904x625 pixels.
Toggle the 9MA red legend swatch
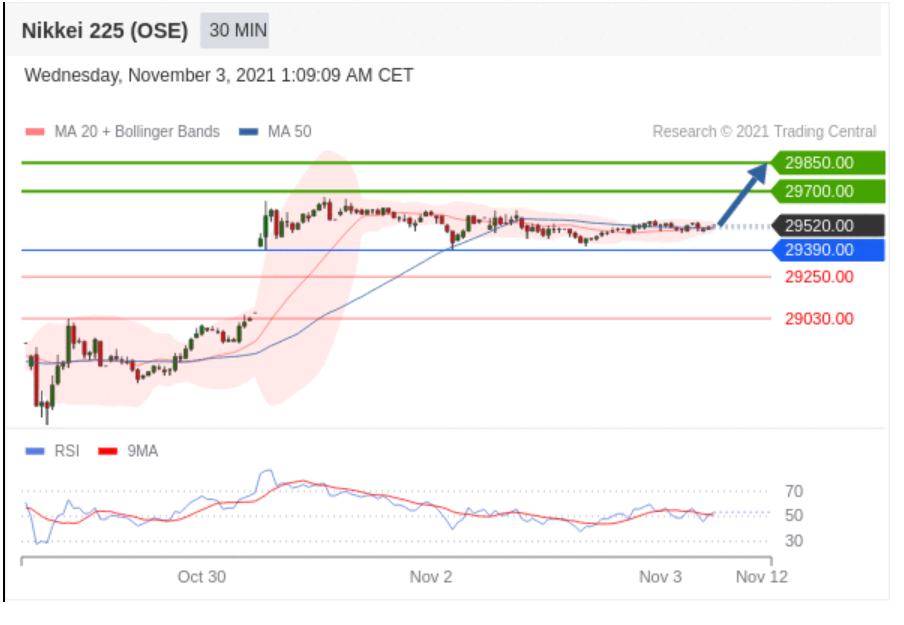pos(108,451)
